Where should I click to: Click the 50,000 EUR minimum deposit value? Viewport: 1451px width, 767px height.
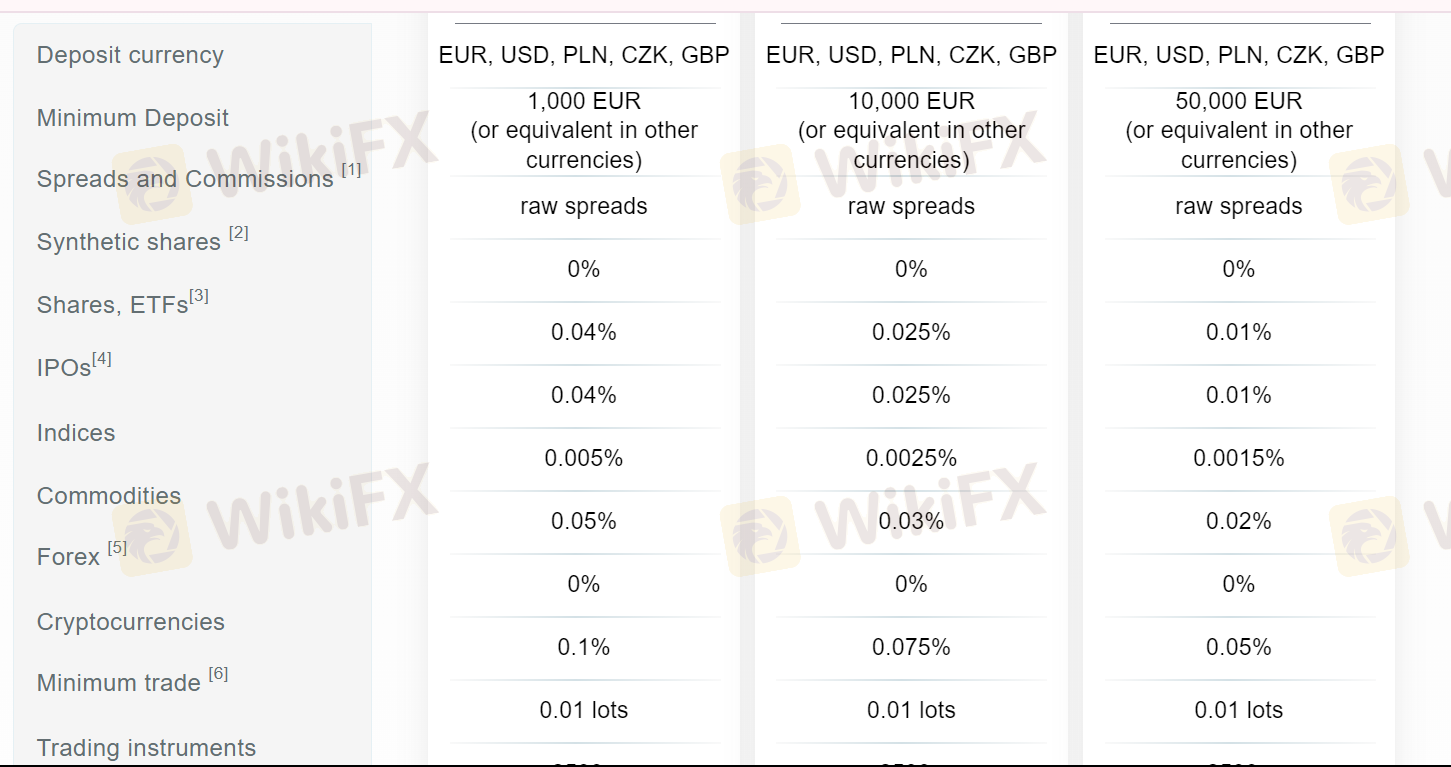(1239, 101)
